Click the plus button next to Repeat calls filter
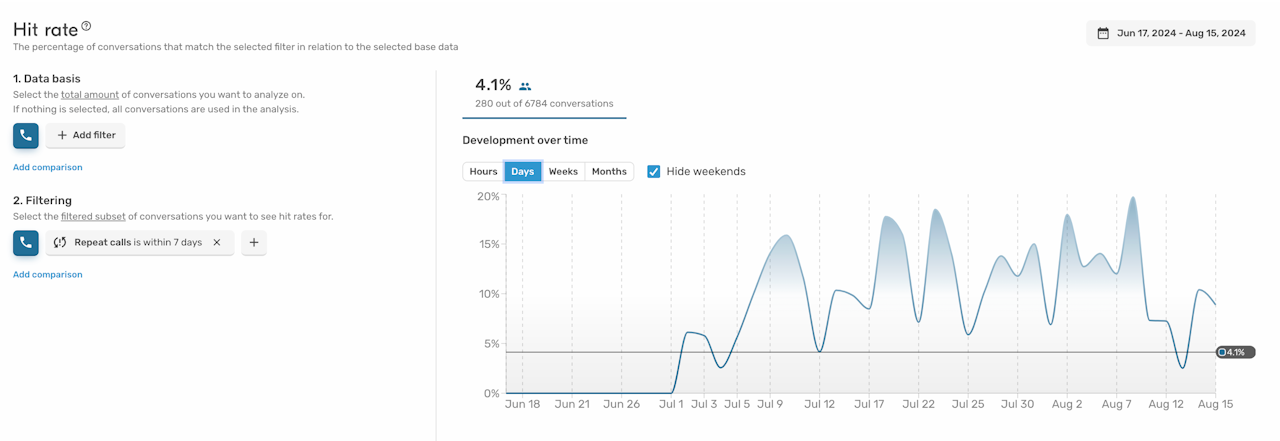 [254, 243]
